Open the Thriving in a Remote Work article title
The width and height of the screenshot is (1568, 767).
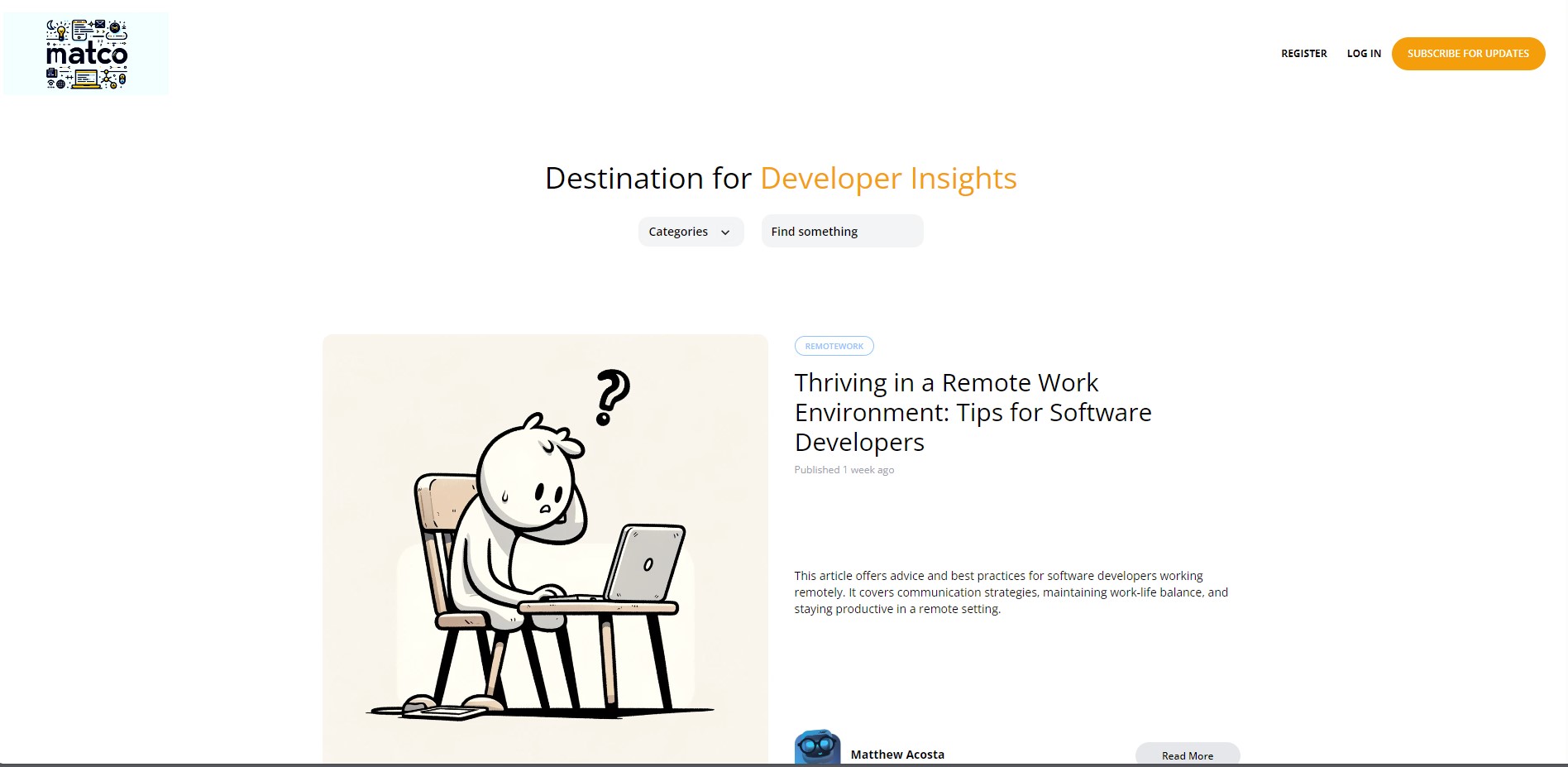point(973,412)
